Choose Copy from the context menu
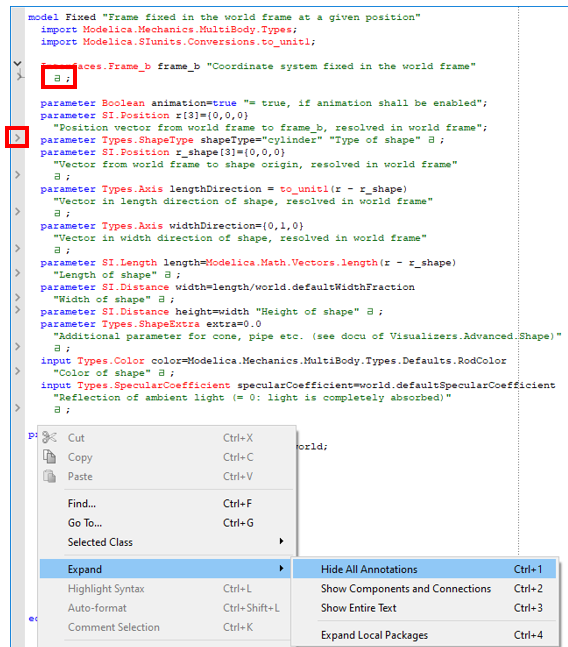This screenshot has height=647, width=568. (x=167, y=457)
